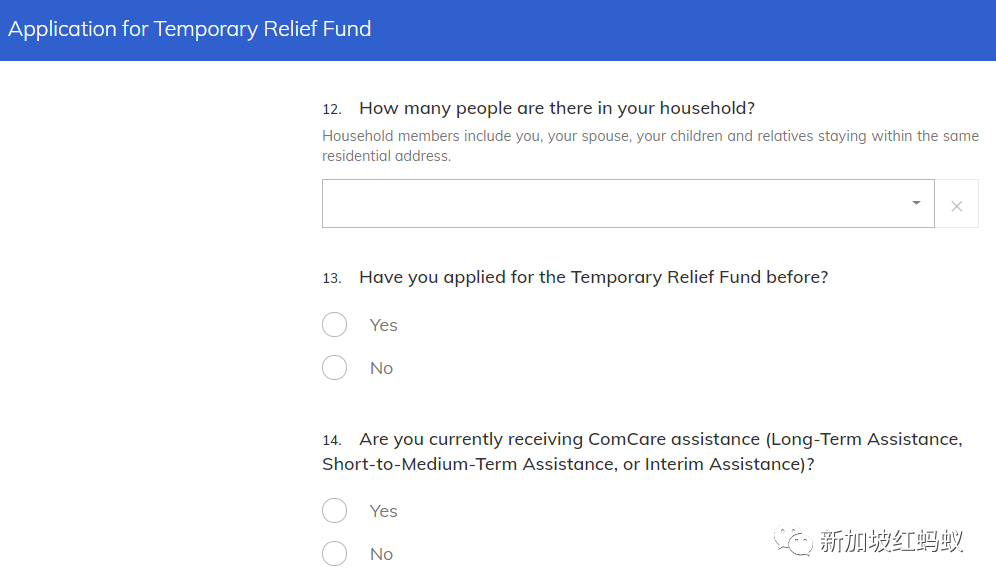Click the question number '14.' marker
This screenshot has width=996, height=585.
pyautogui.click(x=331, y=441)
